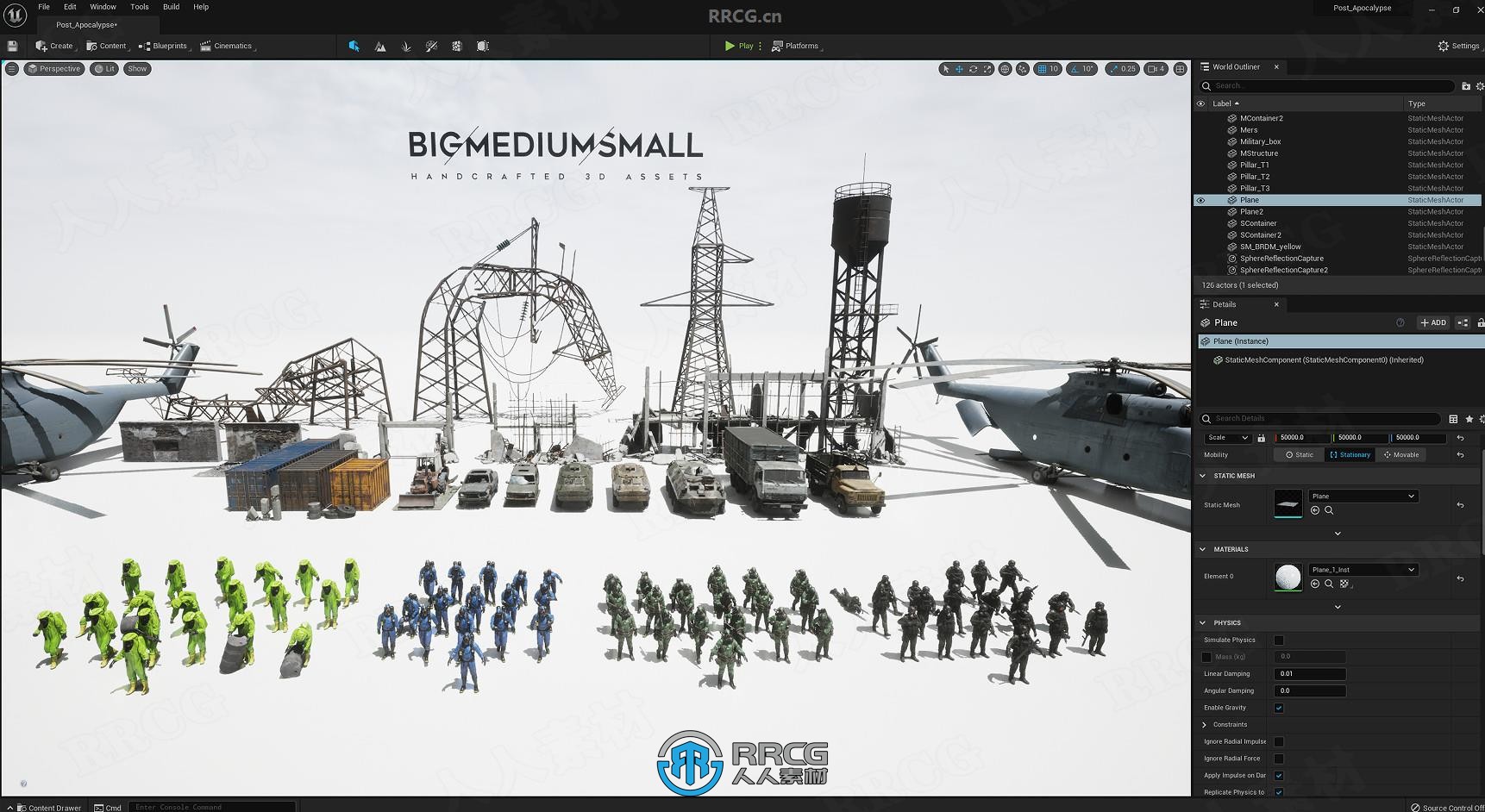Expand the Constraints row
Screen dimensions: 1485x812
(x=1205, y=725)
